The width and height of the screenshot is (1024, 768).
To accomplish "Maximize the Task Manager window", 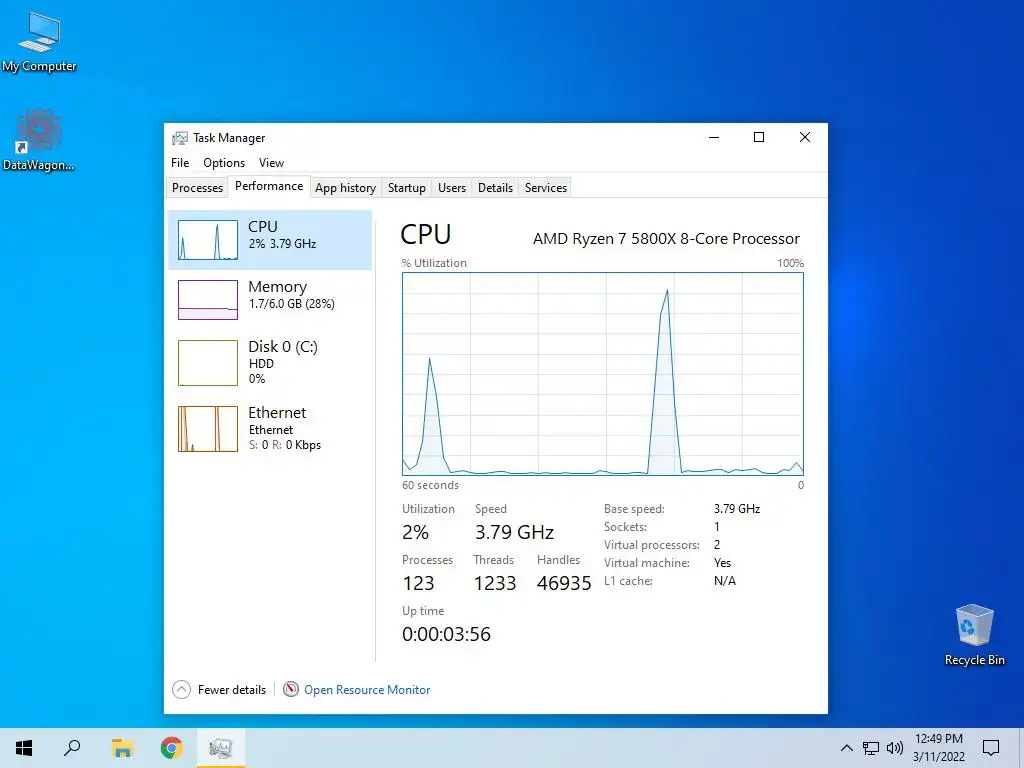I will [759, 137].
